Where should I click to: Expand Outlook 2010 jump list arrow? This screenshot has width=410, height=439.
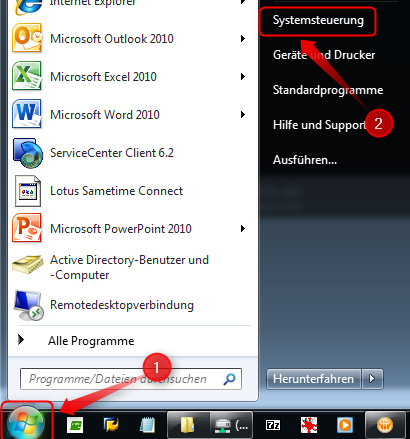coord(243,39)
